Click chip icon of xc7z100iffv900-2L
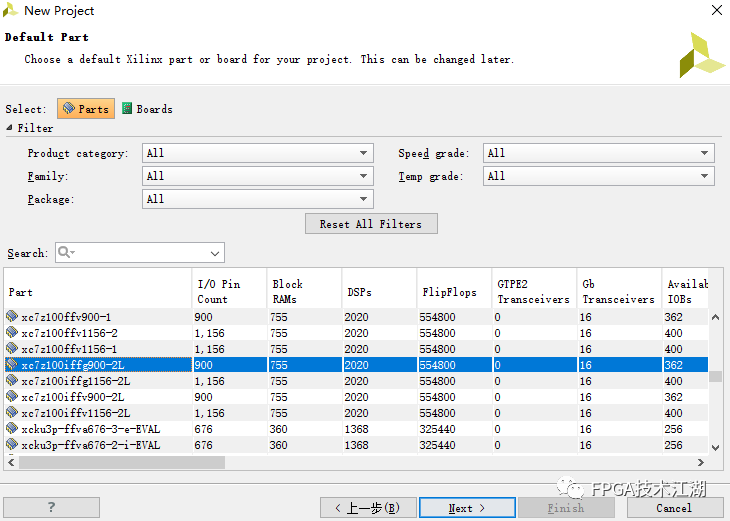The image size is (730, 521). pyautogui.click(x=12, y=396)
